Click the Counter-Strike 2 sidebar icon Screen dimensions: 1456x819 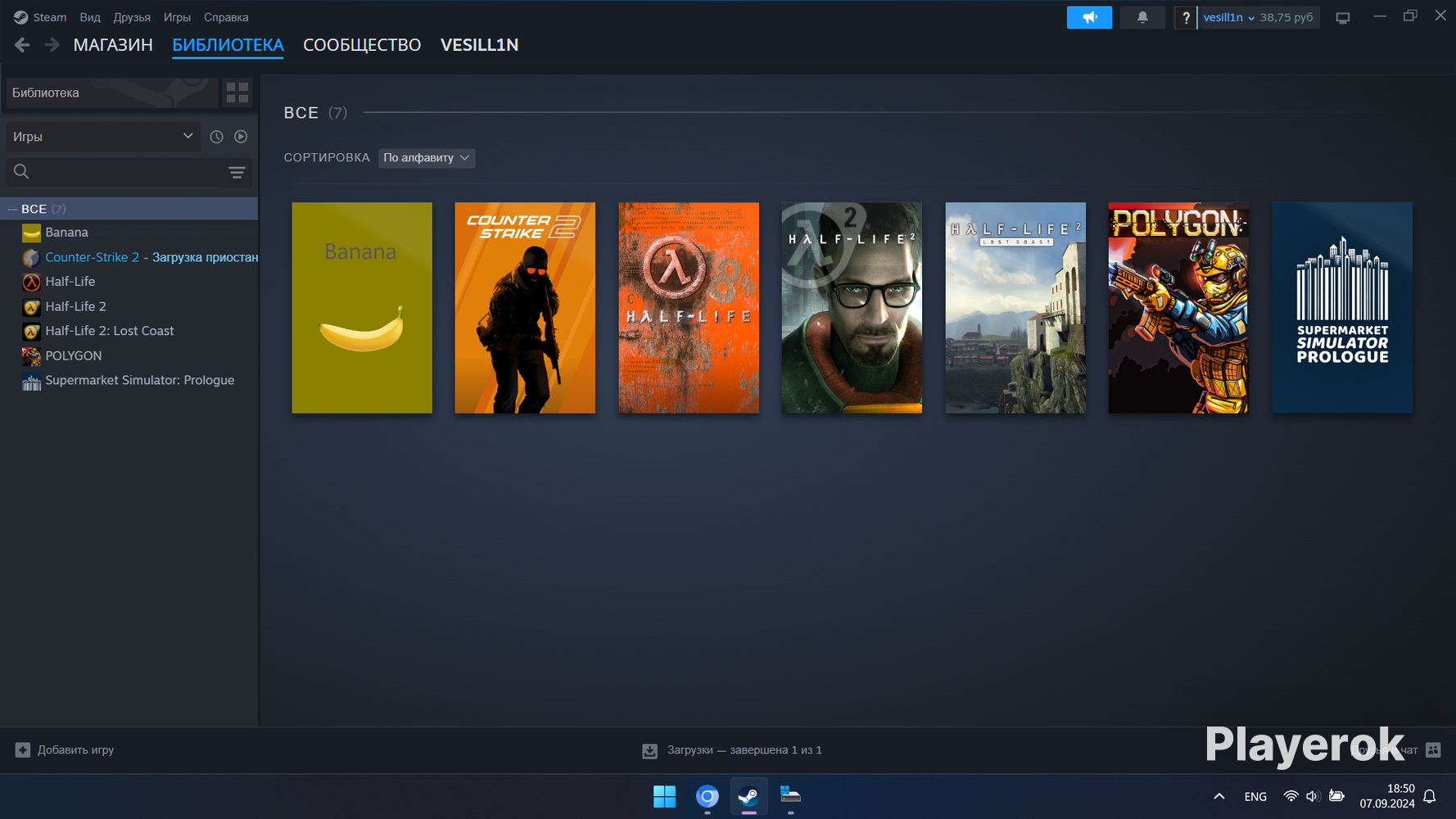[31, 257]
